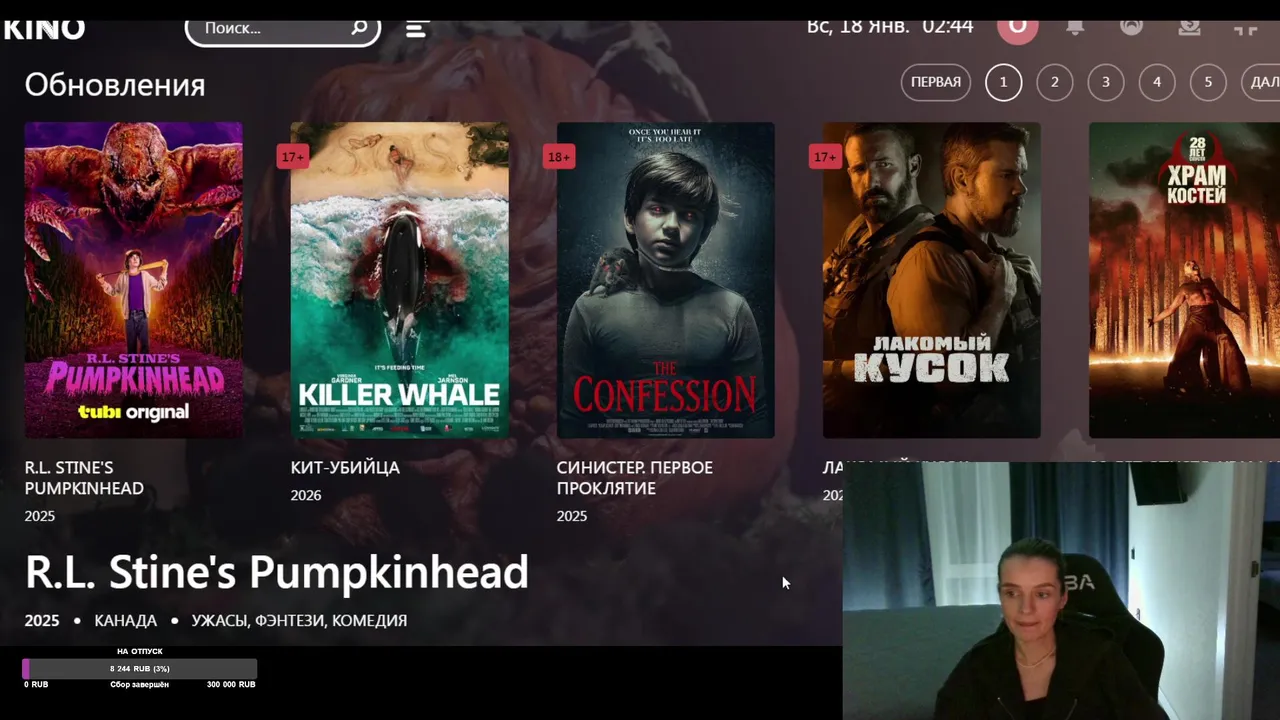Image resolution: width=1280 pixels, height=720 pixels.
Task: Click the webcam overlay video
Action: [1061, 591]
